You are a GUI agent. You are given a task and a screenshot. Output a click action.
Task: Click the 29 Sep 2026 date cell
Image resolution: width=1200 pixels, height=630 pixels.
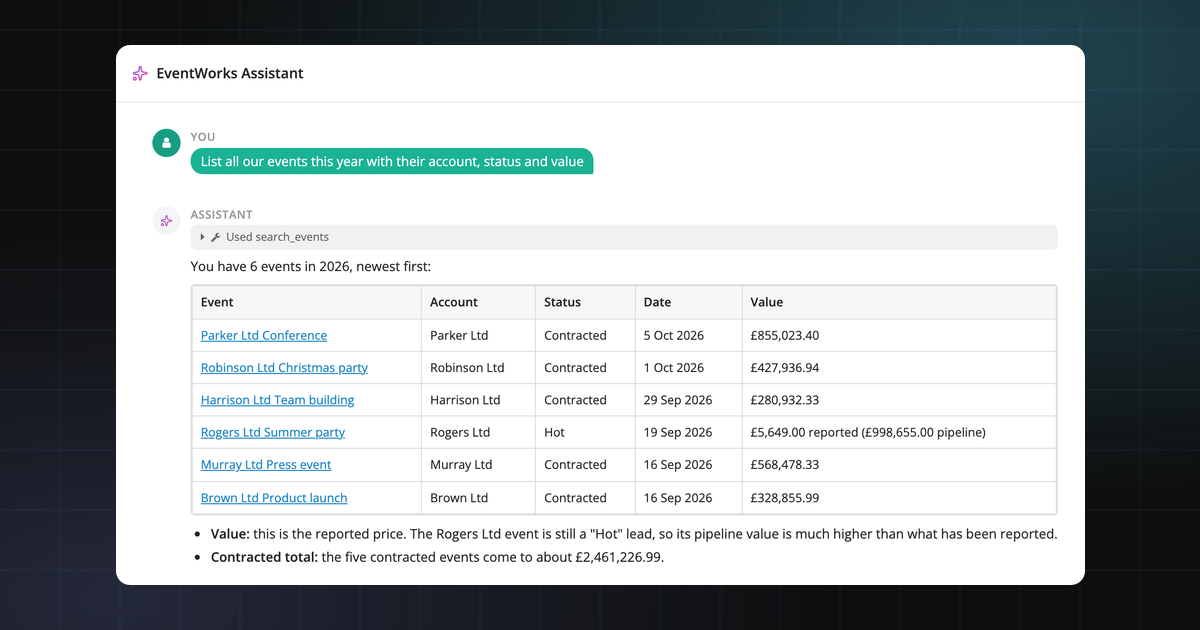[689, 400]
